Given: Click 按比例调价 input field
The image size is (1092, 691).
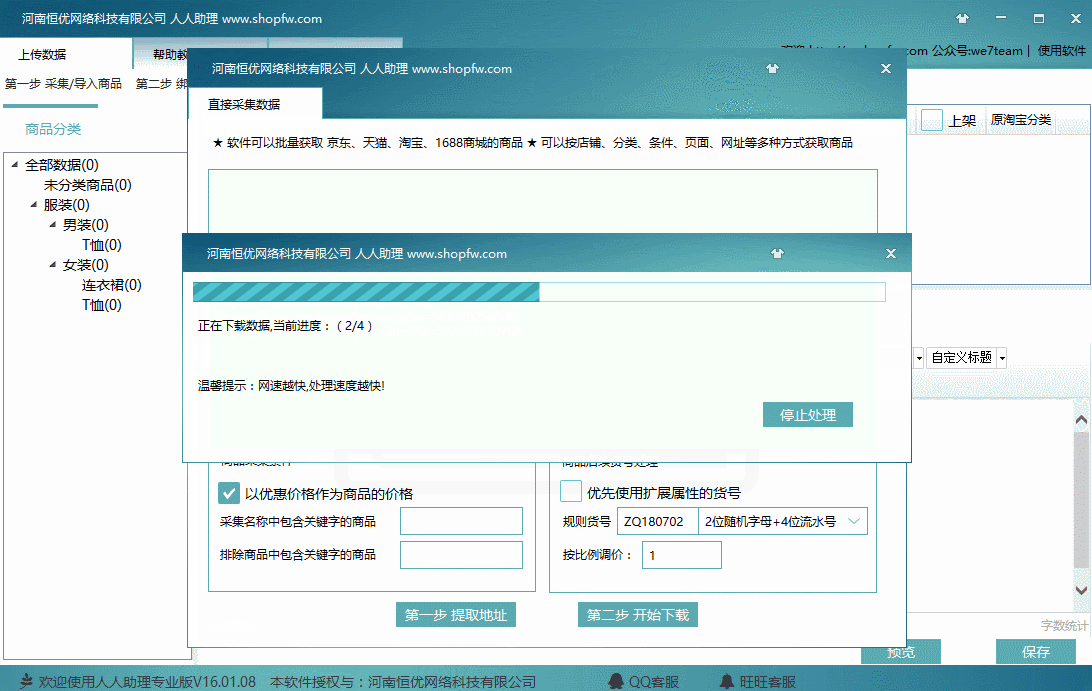Looking at the screenshot, I should pyautogui.click(x=682, y=555).
